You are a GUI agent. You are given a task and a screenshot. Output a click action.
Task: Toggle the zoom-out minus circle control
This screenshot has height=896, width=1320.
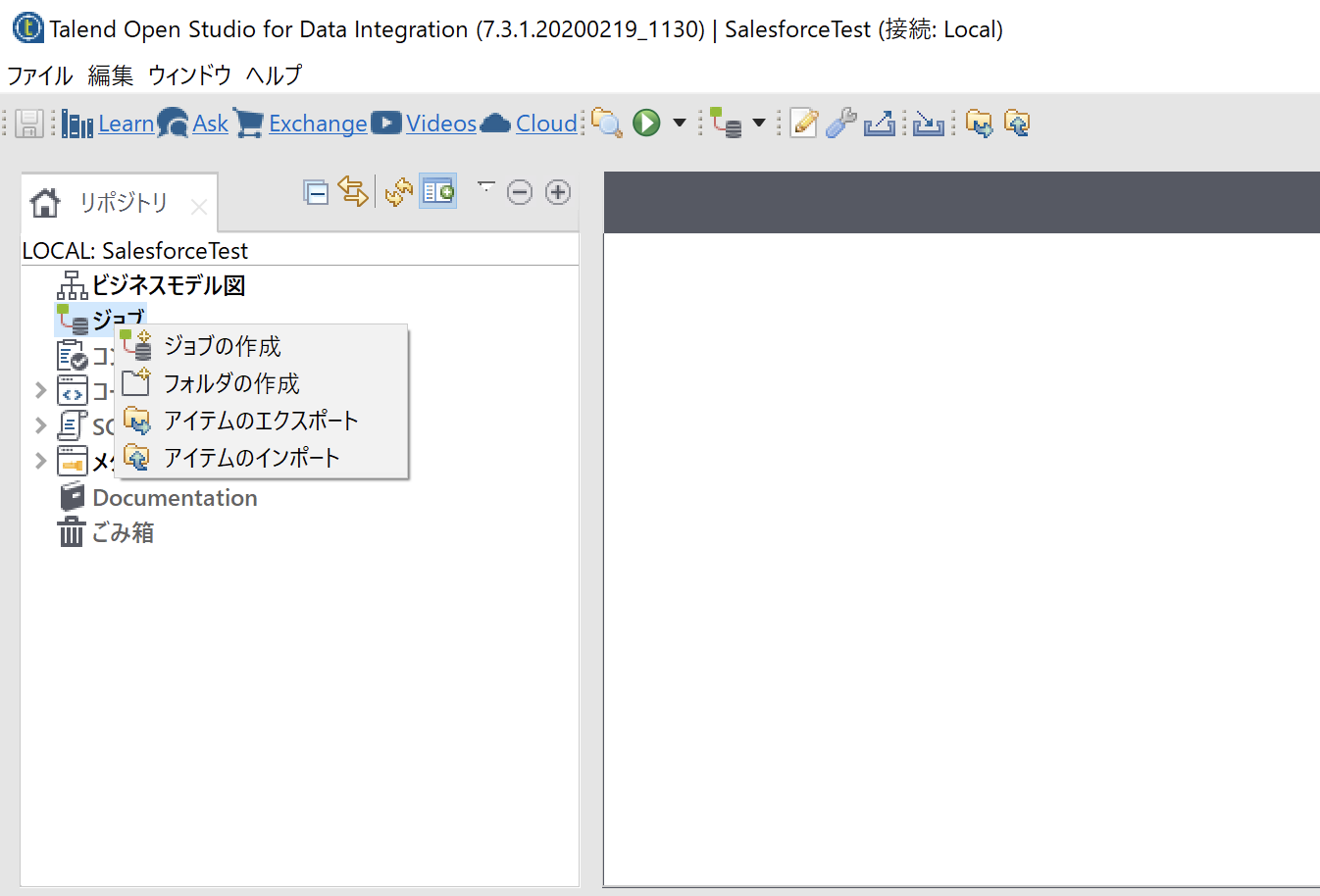520,192
